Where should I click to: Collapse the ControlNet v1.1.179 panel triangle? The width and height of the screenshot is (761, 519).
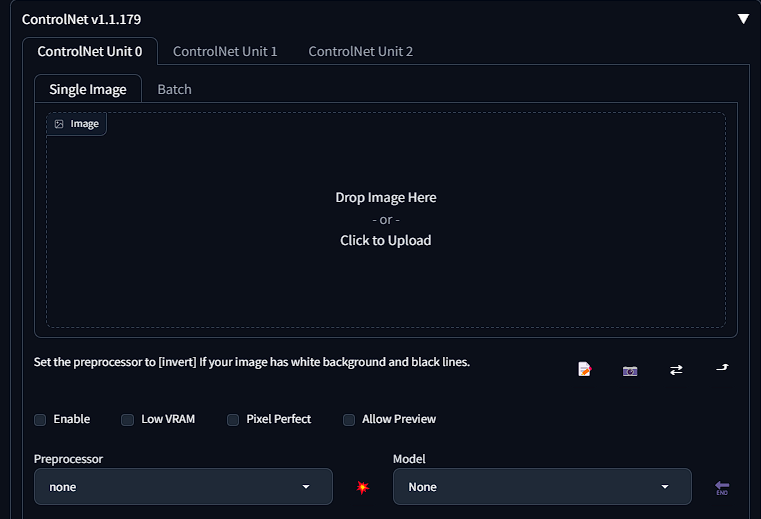click(x=743, y=19)
